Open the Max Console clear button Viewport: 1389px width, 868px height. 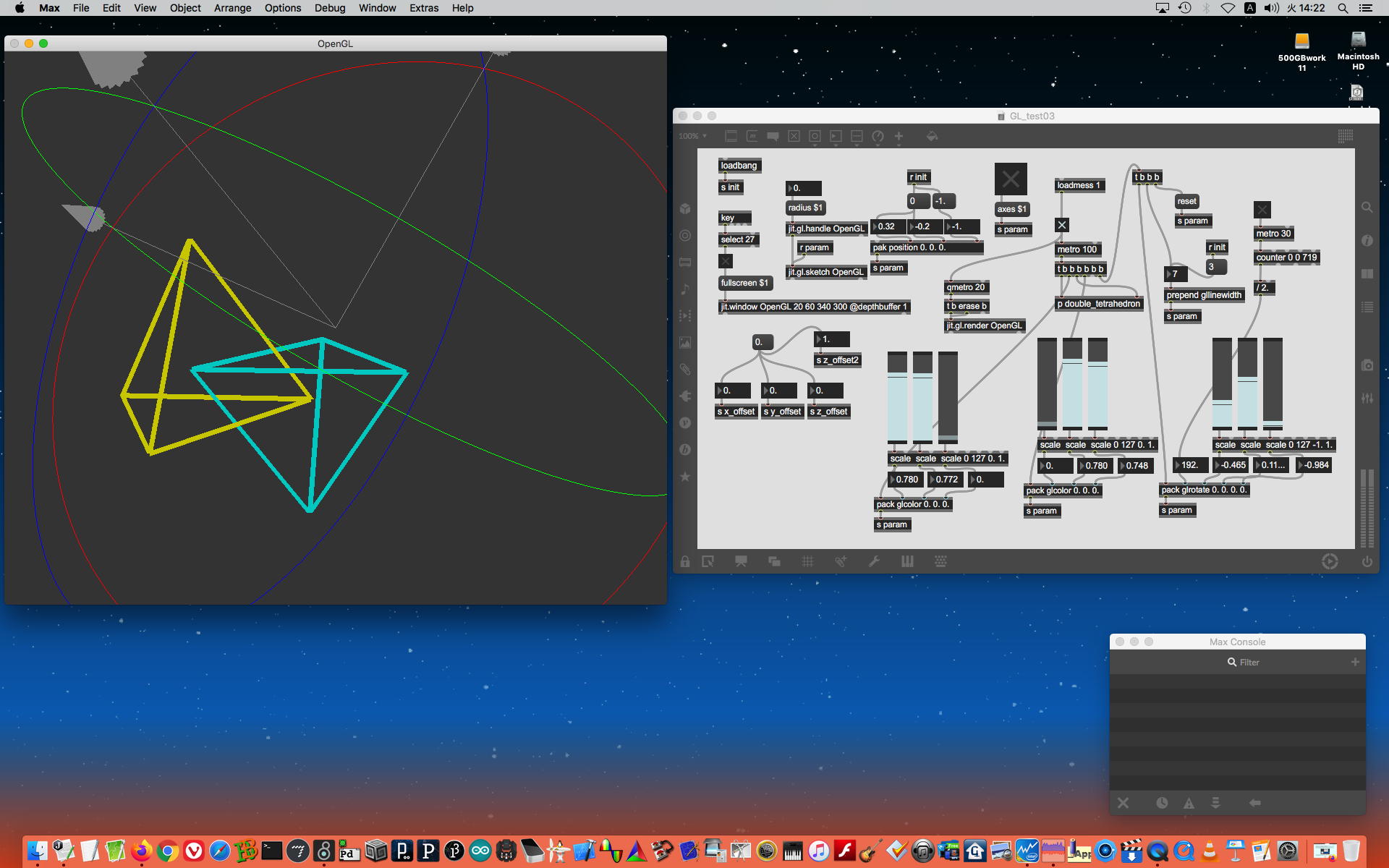(1123, 803)
